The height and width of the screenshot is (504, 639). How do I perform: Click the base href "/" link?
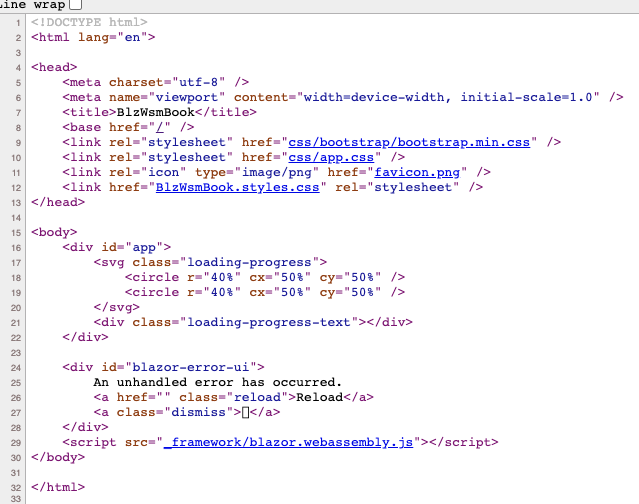tap(160, 127)
